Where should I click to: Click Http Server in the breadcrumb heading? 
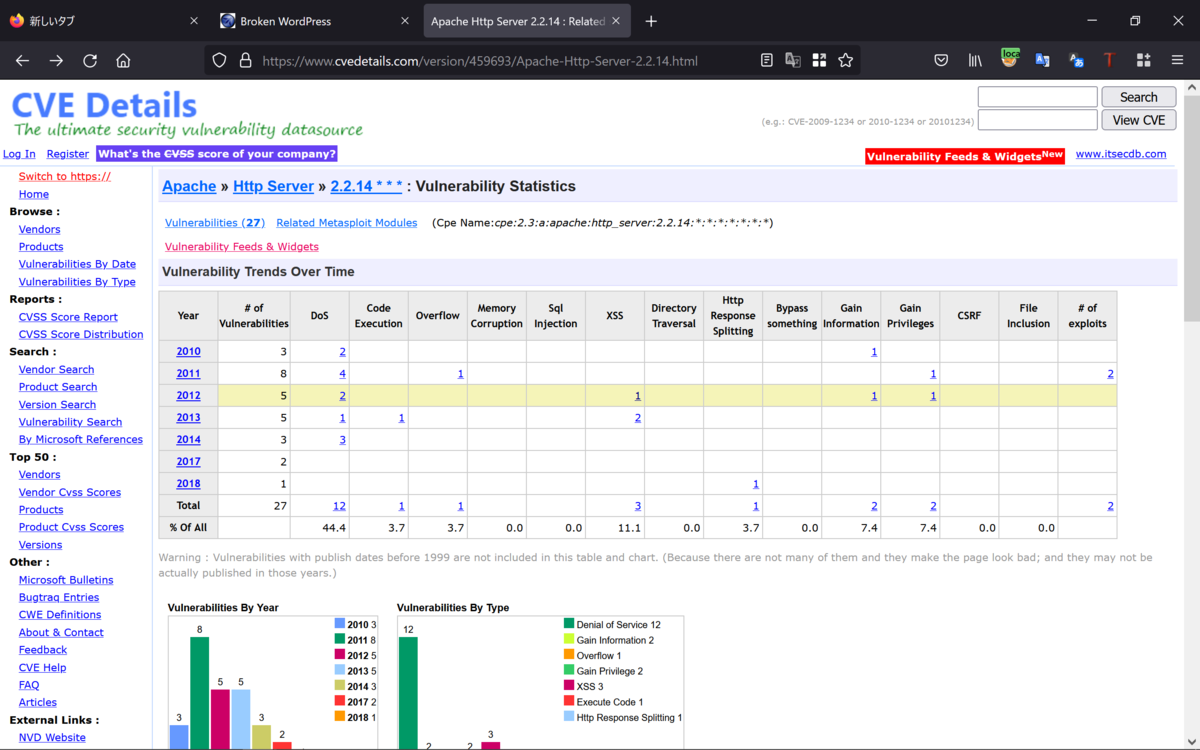coord(273,186)
